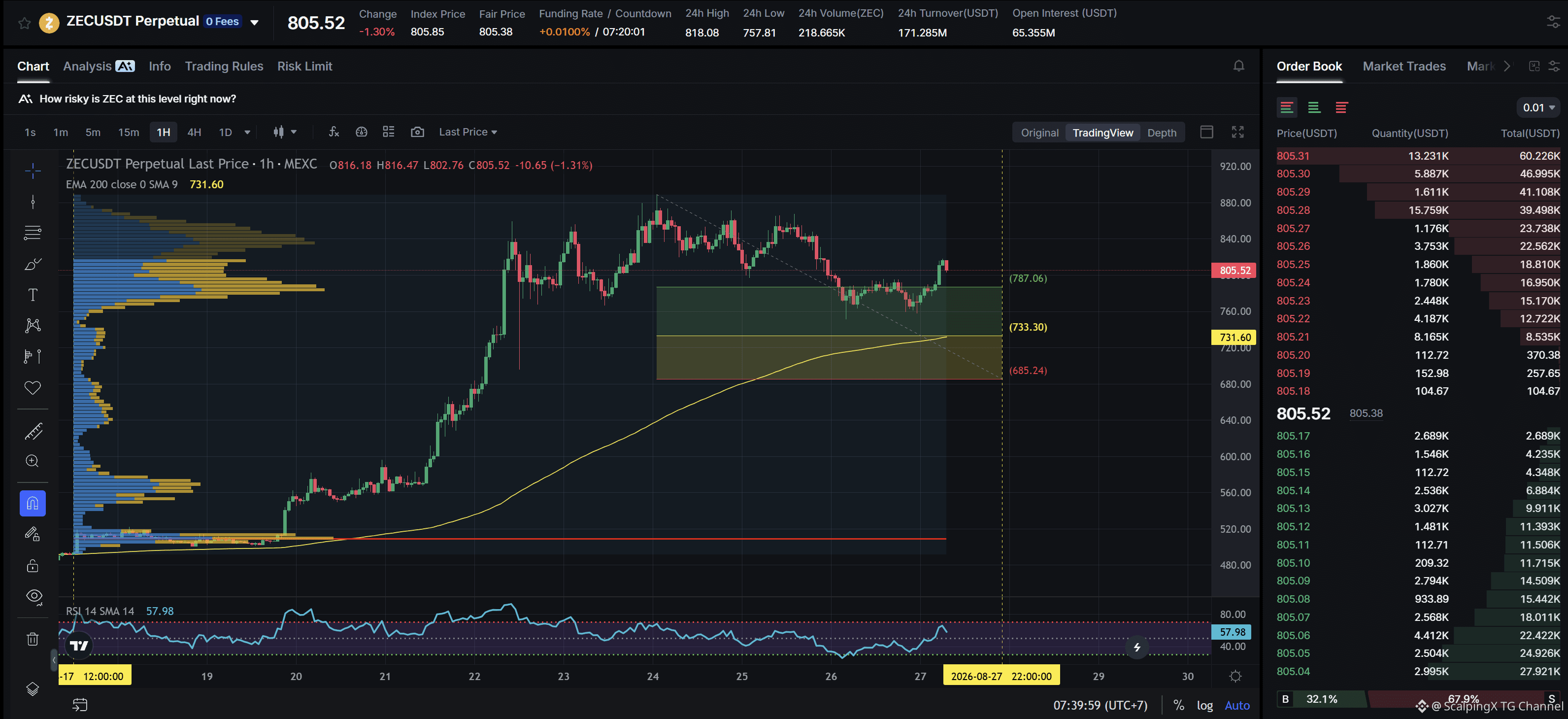Open the object tree layers icon

(x=33, y=688)
